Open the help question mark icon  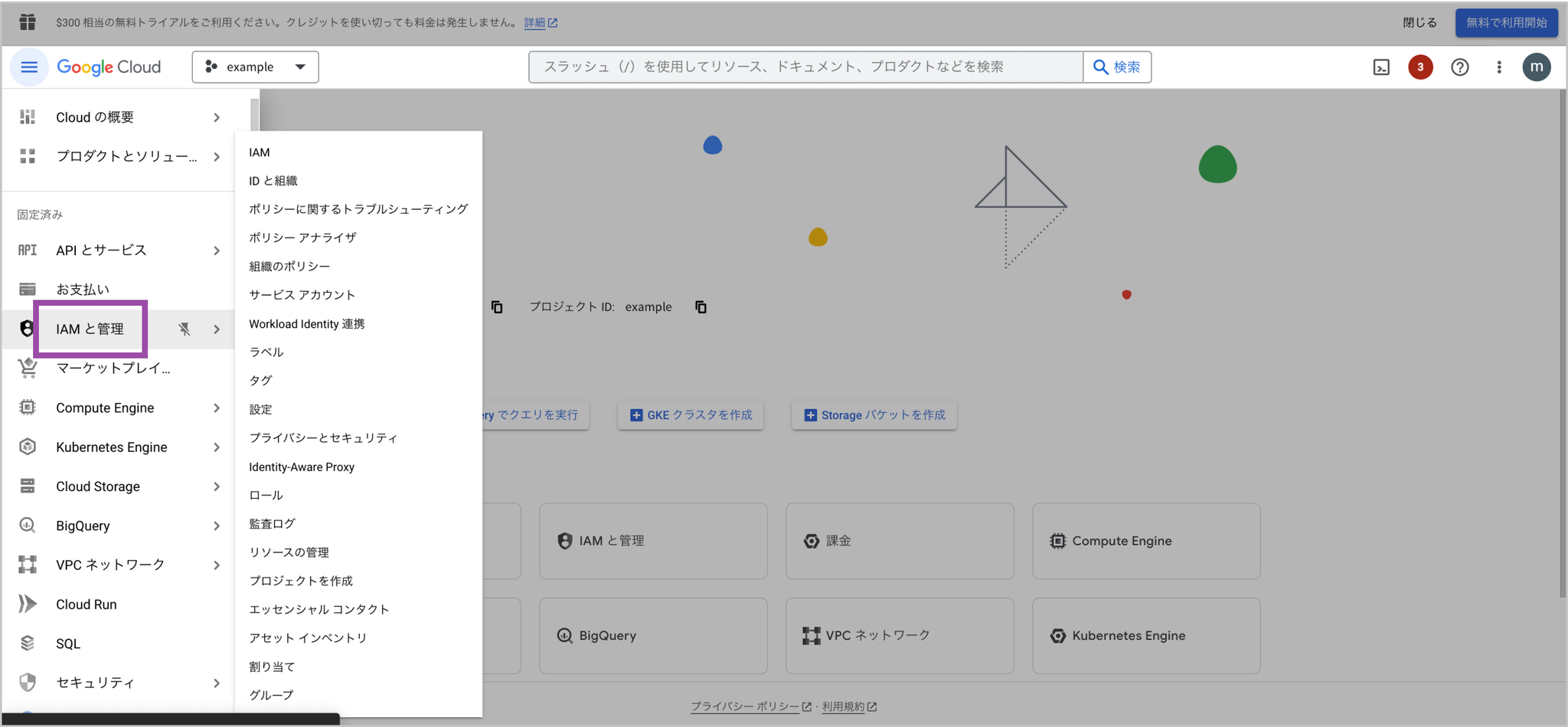pos(1460,67)
